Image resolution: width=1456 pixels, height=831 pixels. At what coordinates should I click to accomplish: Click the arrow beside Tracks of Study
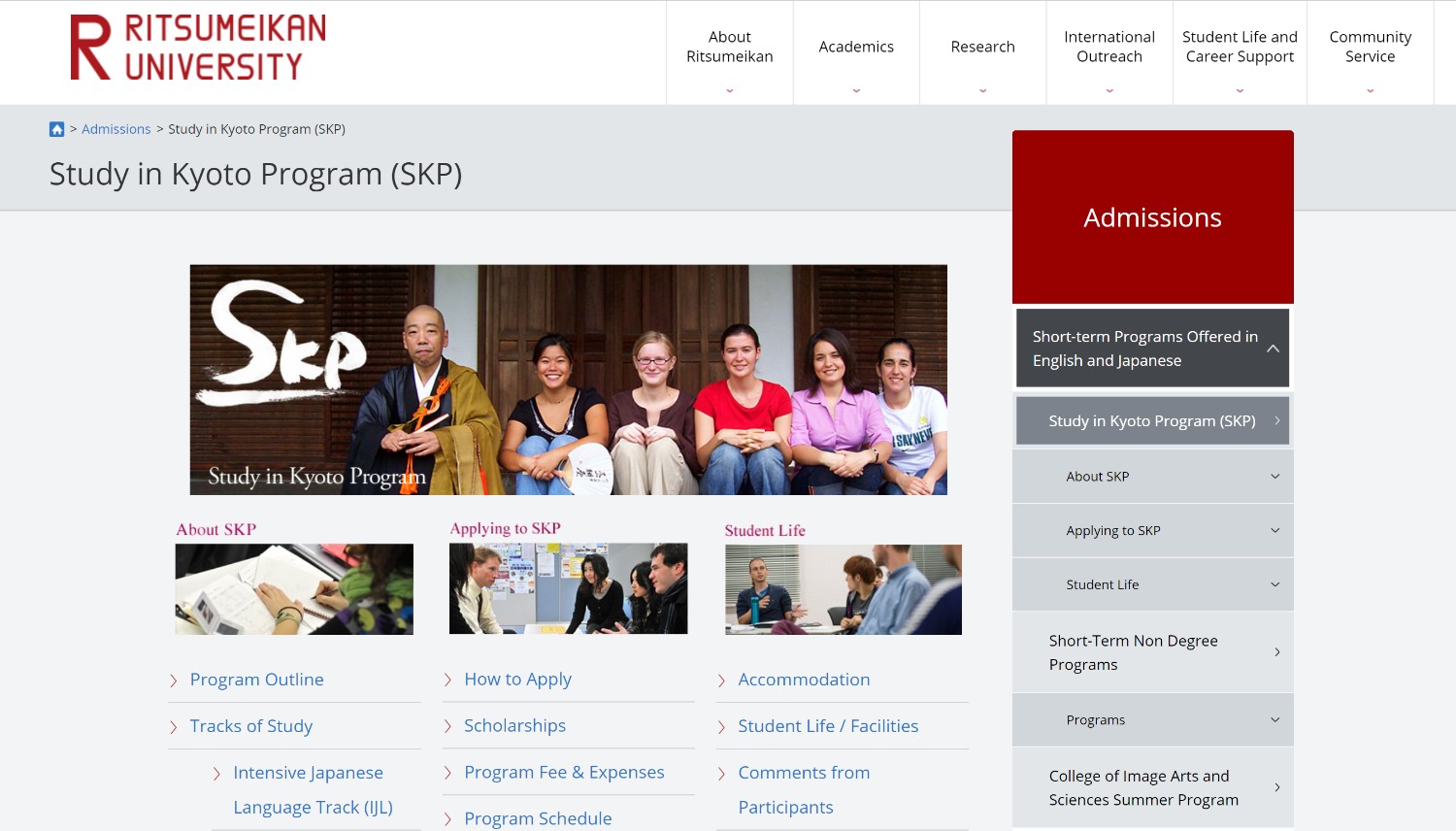(174, 727)
